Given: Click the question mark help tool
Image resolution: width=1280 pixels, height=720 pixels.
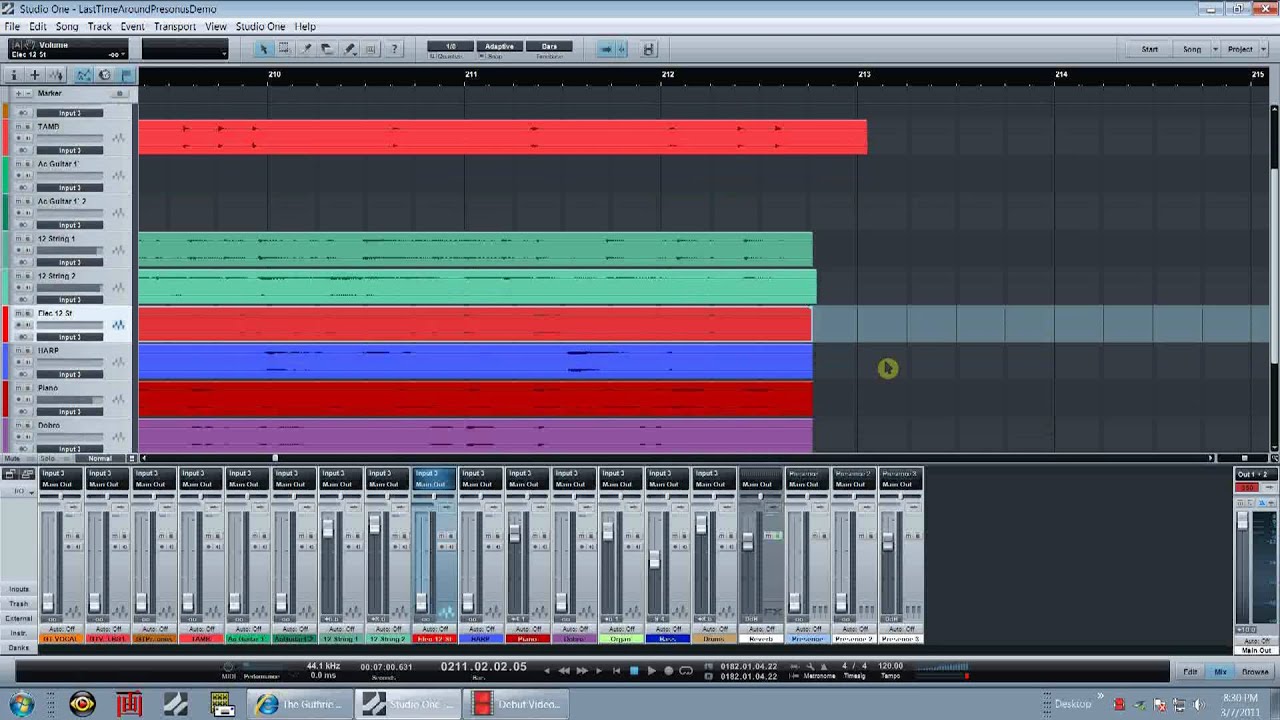Looking at the screenshot, I should tap(394, 48).
